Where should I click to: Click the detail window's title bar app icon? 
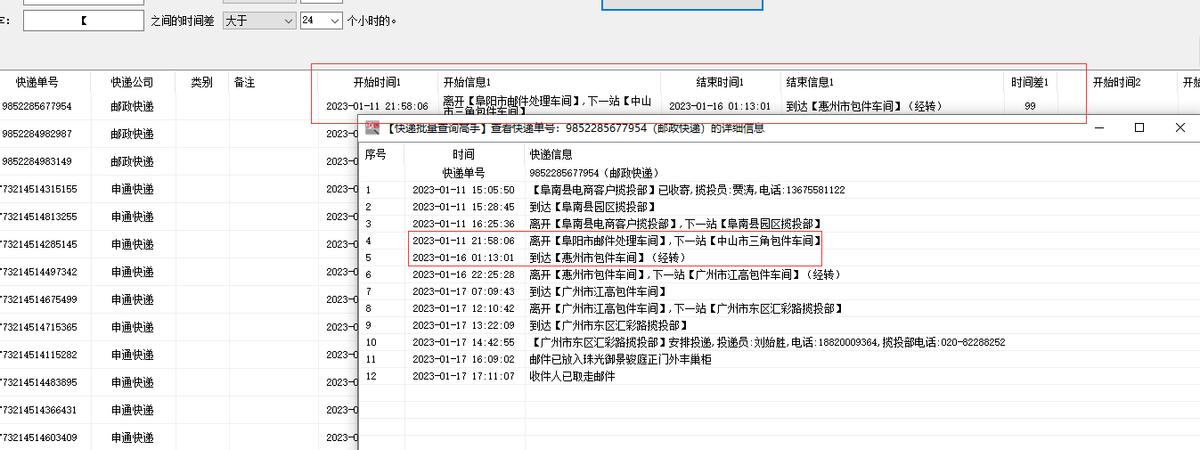[372, 127]
